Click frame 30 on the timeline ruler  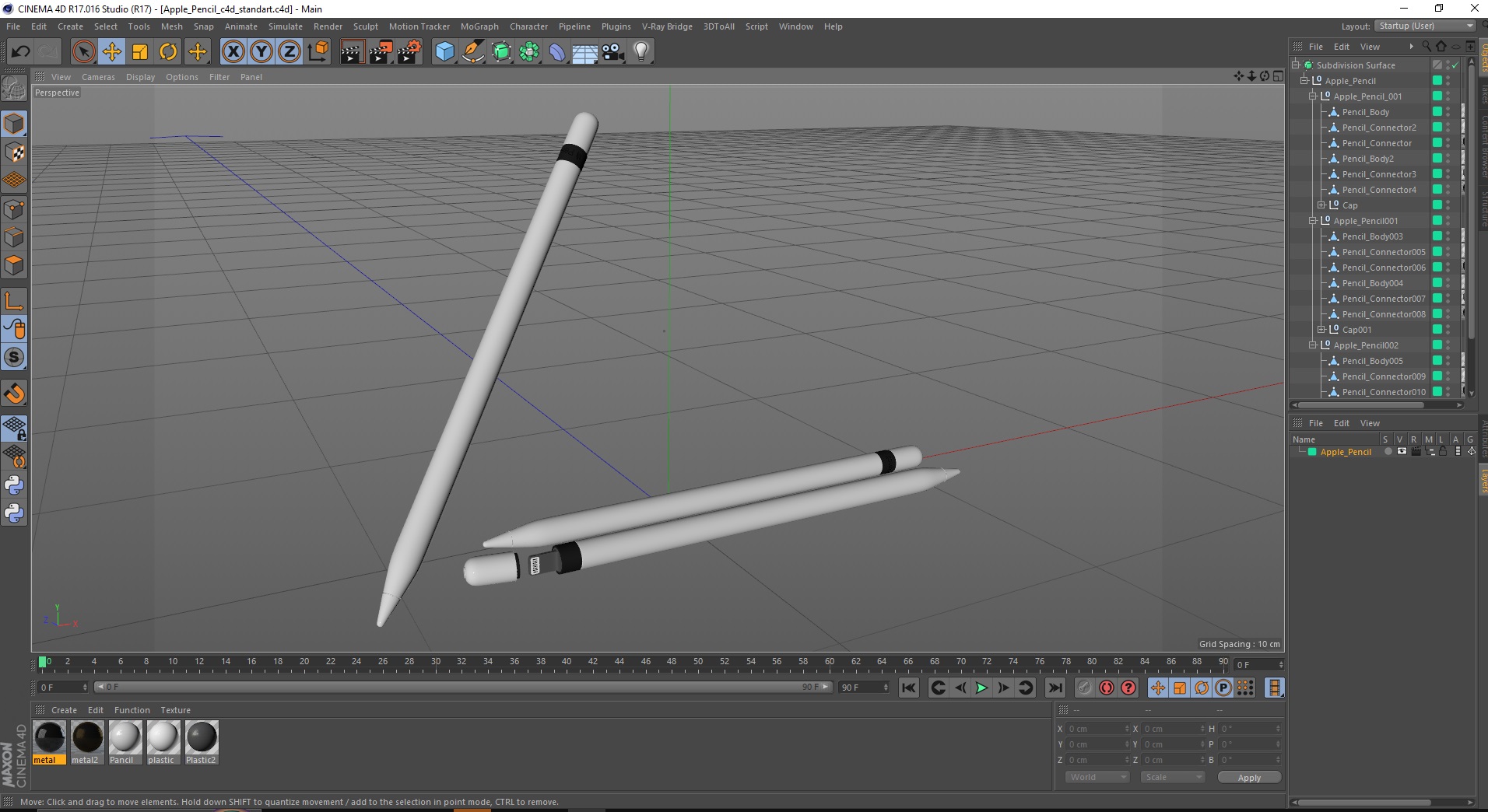[x=435, y=663]
